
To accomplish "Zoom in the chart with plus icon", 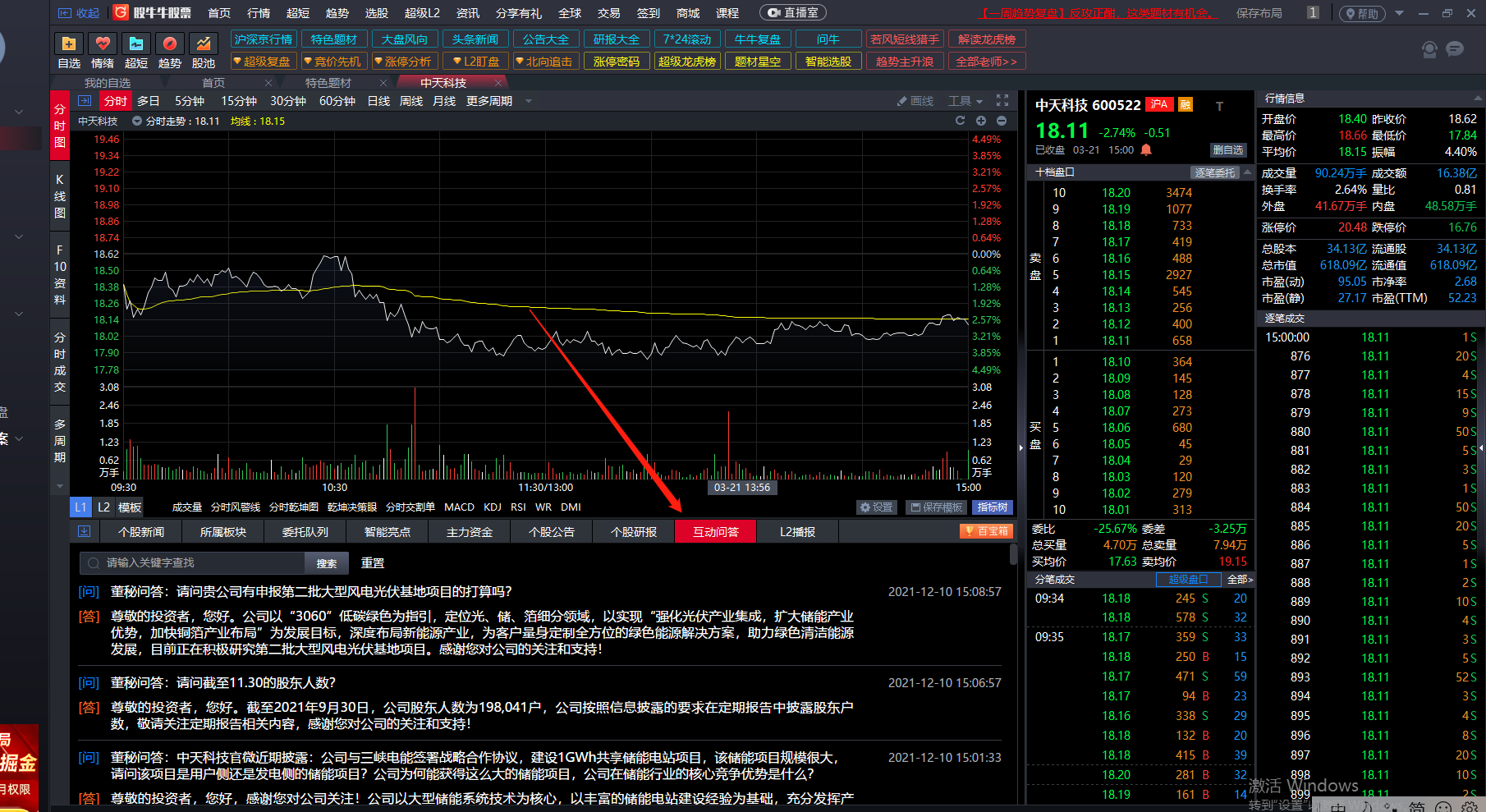I will coord(980,121).
